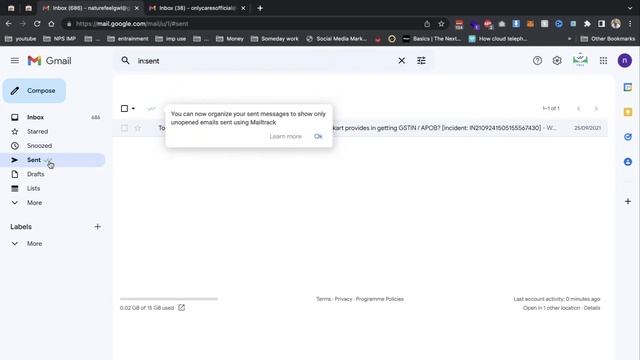Click Learn more in Mailtrack popup
This screenshot has height=360, width=640.
285,136
